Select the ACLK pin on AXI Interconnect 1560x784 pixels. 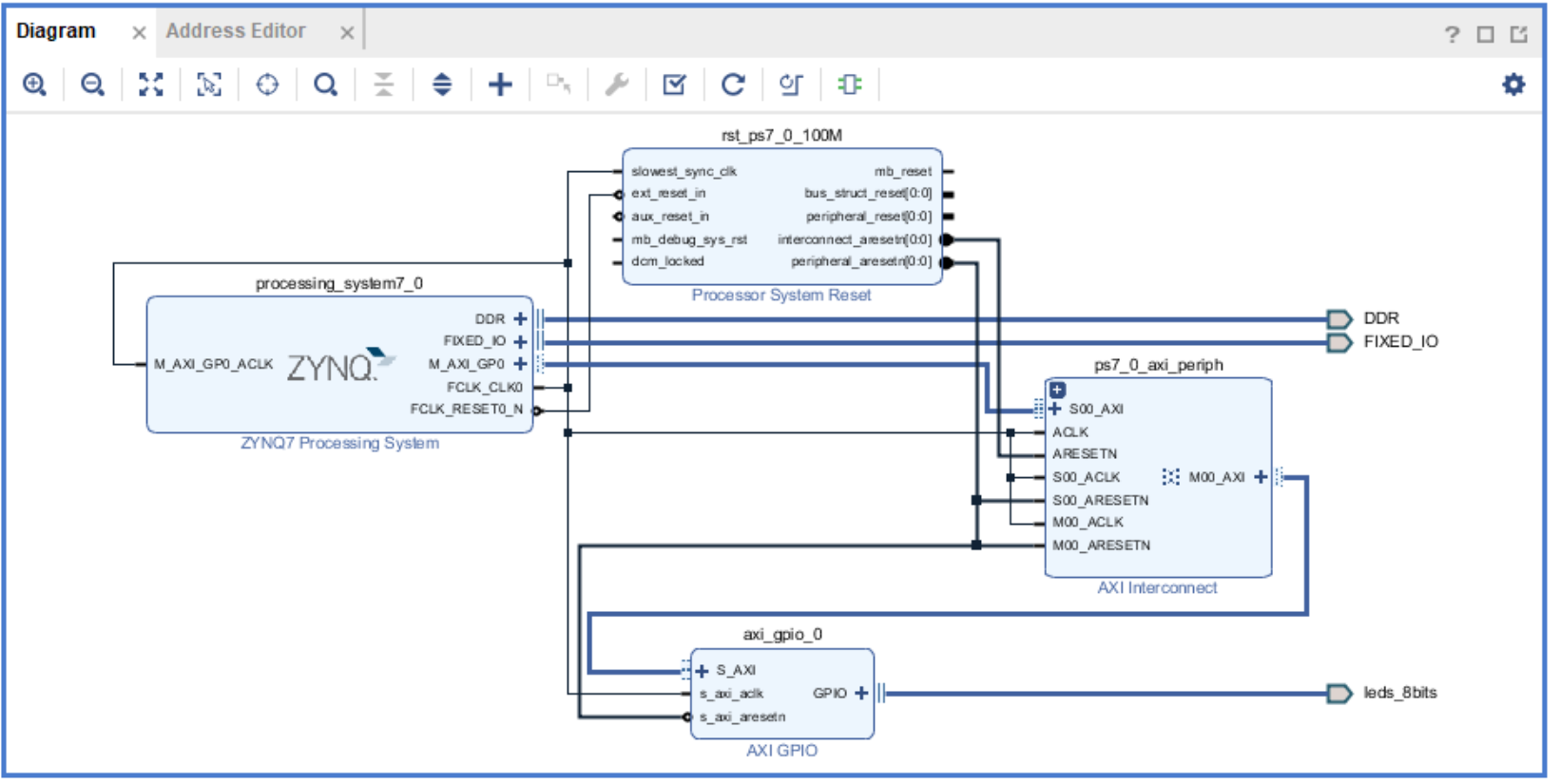1070,432
